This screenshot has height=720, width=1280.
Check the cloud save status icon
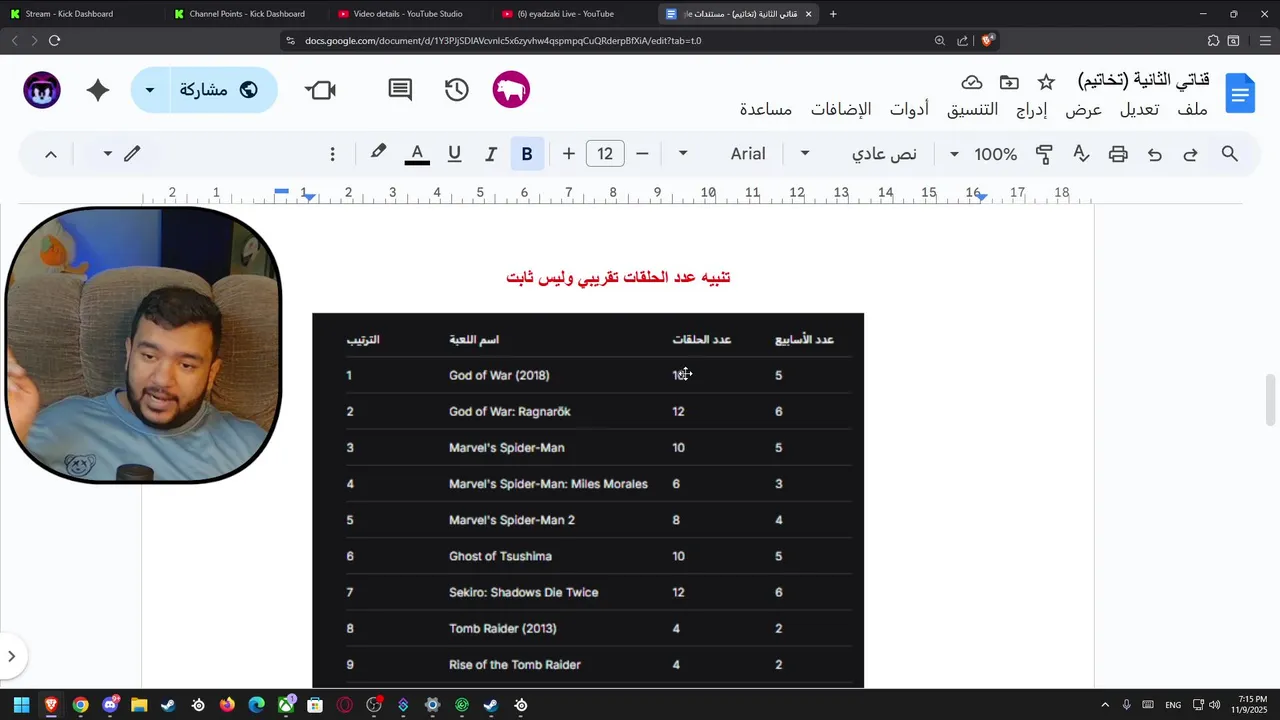(x=972, y=82)
